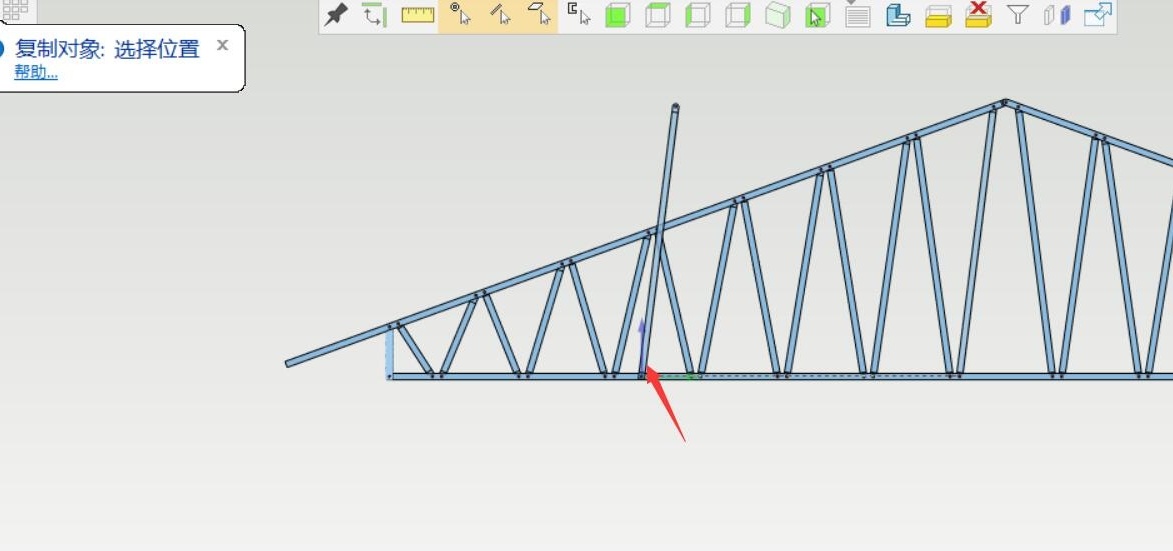1173x551 pixels.
Task: Open the lined list page icon
Action: pos(857,15)
